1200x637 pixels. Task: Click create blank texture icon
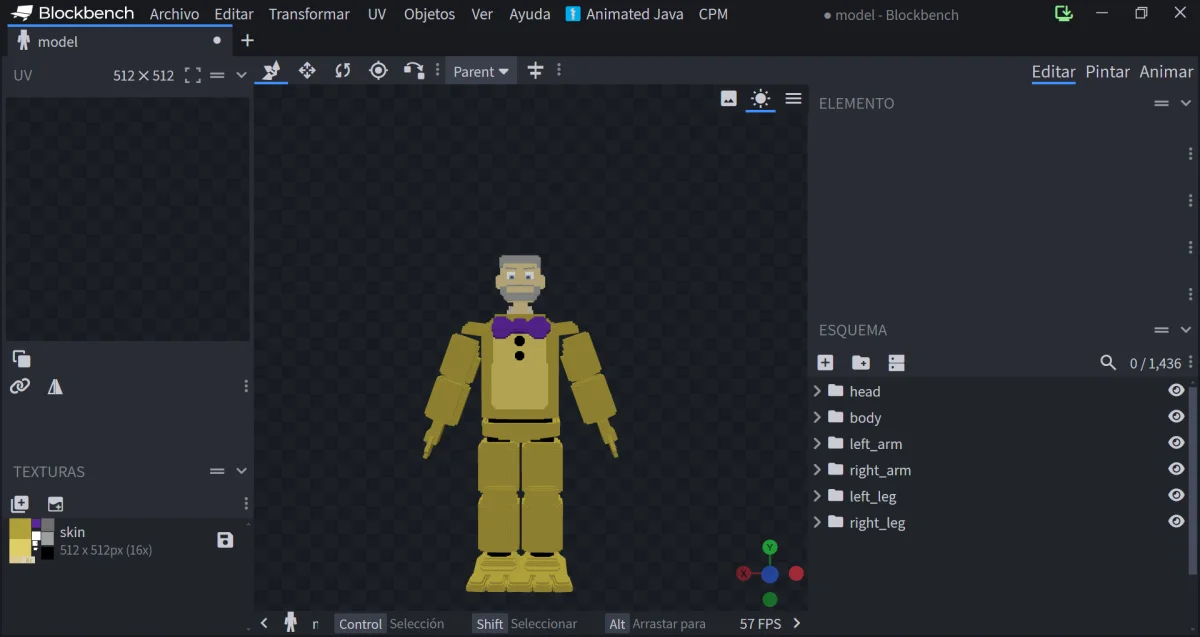click(55, 504)
